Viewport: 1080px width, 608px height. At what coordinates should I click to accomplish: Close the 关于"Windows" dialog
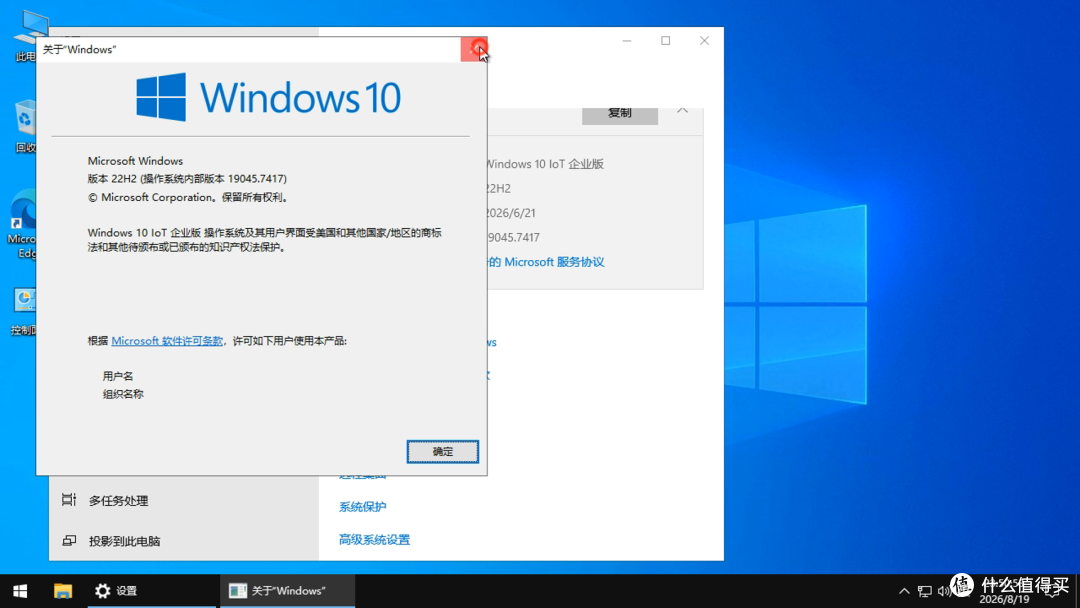click(474, 50)
